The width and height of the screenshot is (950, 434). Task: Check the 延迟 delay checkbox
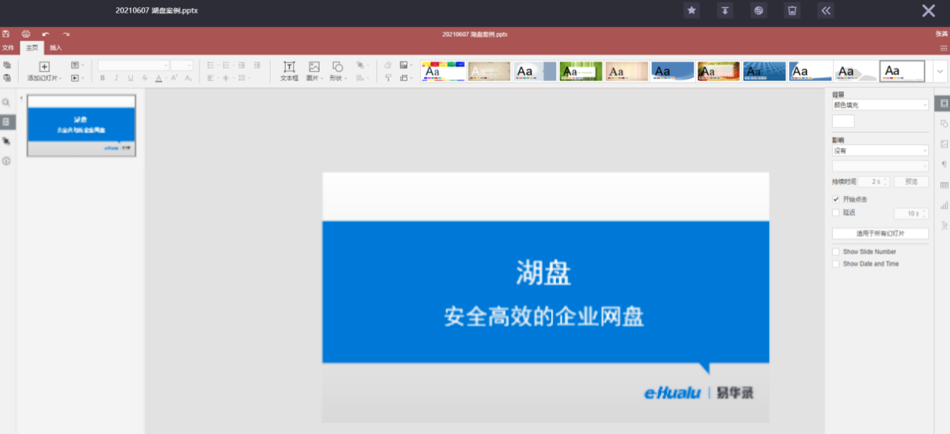click(836, 213)
